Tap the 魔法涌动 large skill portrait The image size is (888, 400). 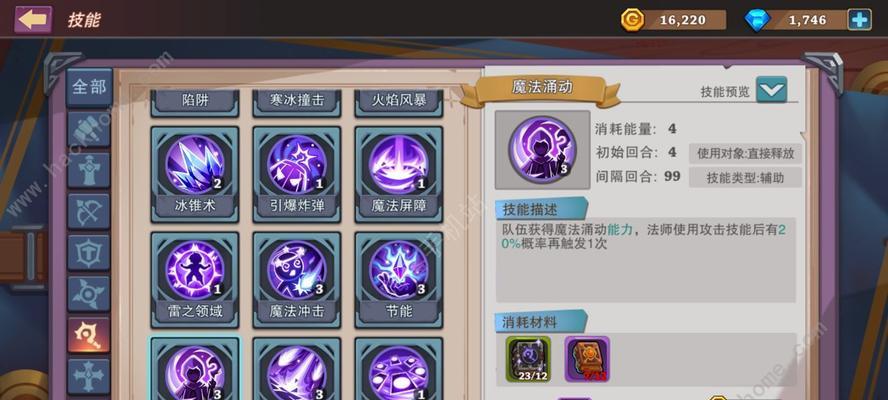pyautogui.click(x=542, y=150)
